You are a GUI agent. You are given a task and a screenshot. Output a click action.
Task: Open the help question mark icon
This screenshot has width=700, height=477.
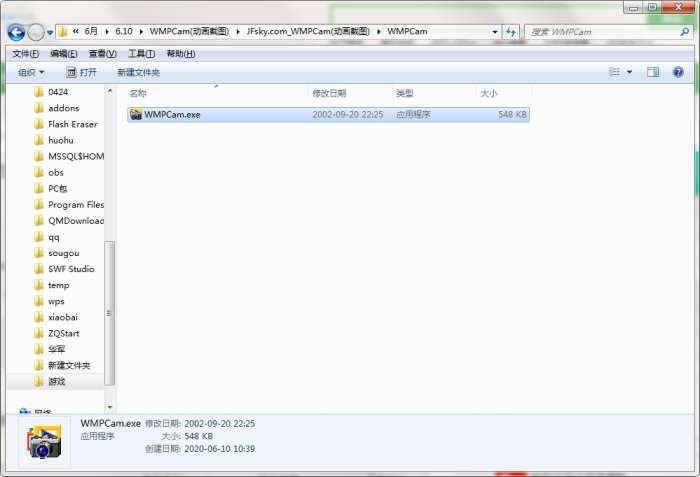[x=678, y=72]
